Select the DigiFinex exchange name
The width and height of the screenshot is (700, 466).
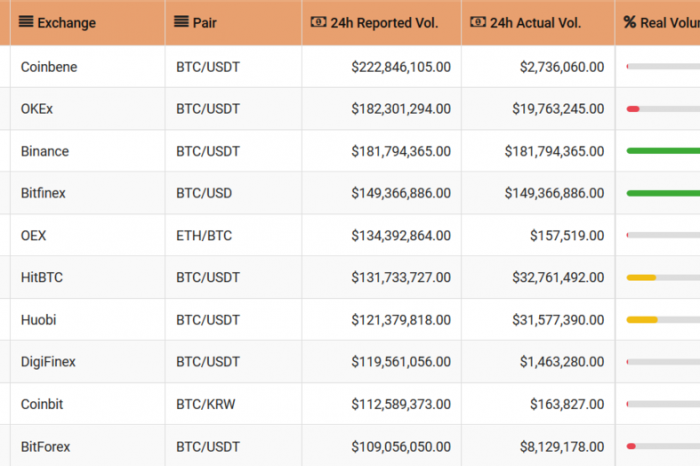point(48,362)
